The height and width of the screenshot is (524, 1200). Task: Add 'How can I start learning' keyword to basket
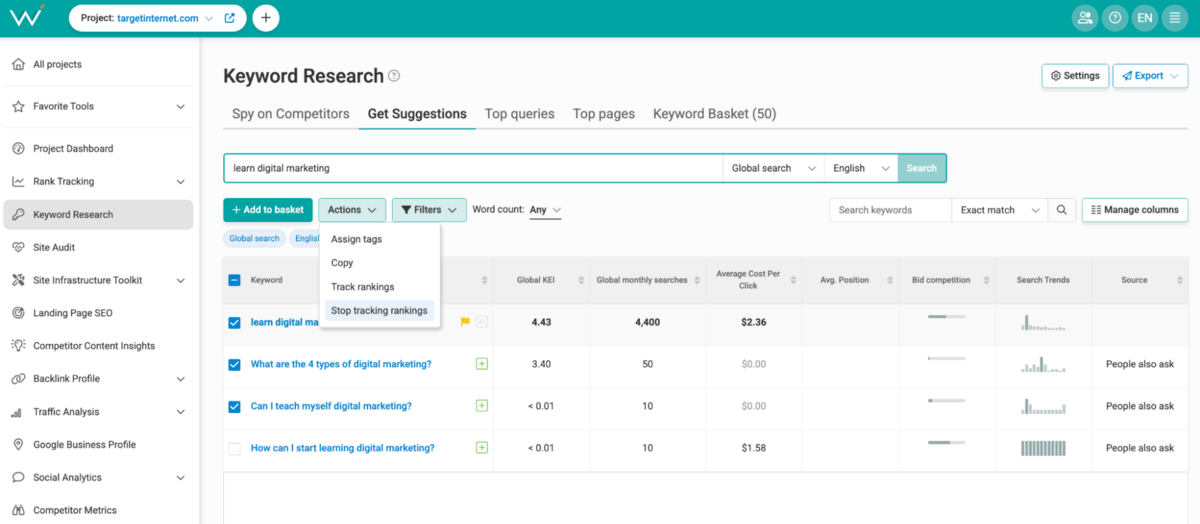482,448
